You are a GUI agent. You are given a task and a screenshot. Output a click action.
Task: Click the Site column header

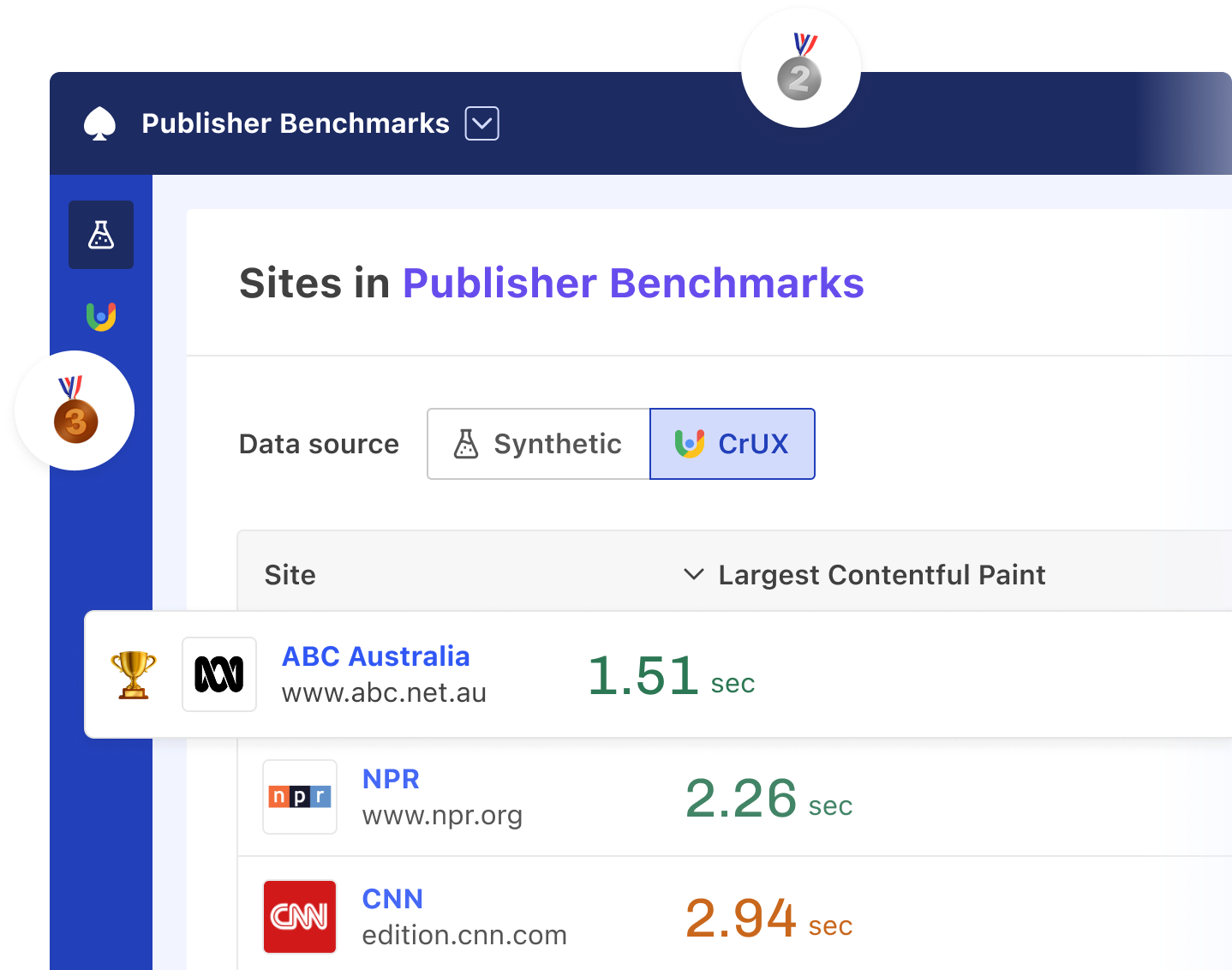(290, 575)
